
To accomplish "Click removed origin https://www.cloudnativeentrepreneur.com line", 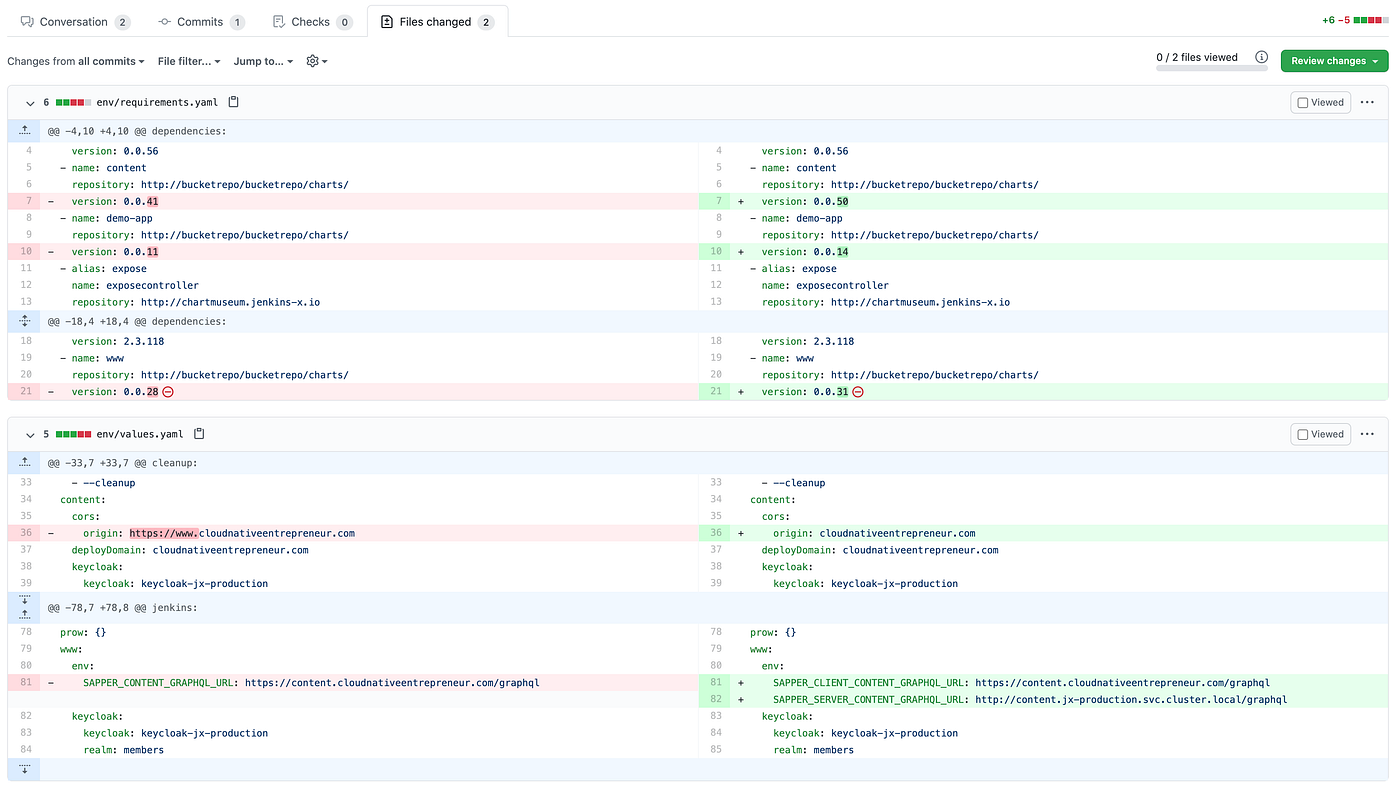I will tap(353, 533).
